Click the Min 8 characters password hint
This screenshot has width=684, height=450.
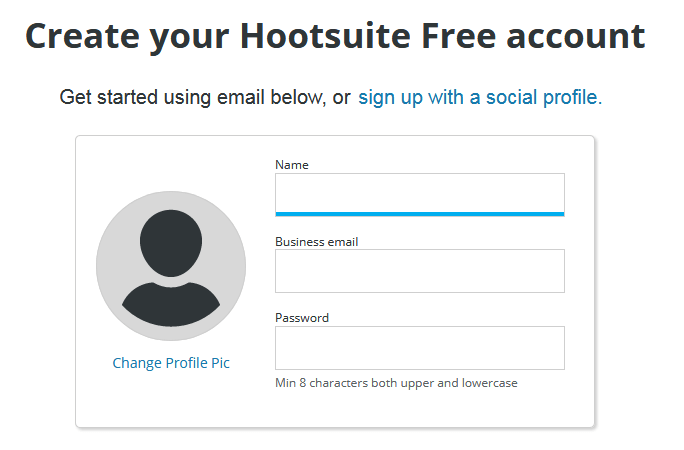click(x=396, y=383)
